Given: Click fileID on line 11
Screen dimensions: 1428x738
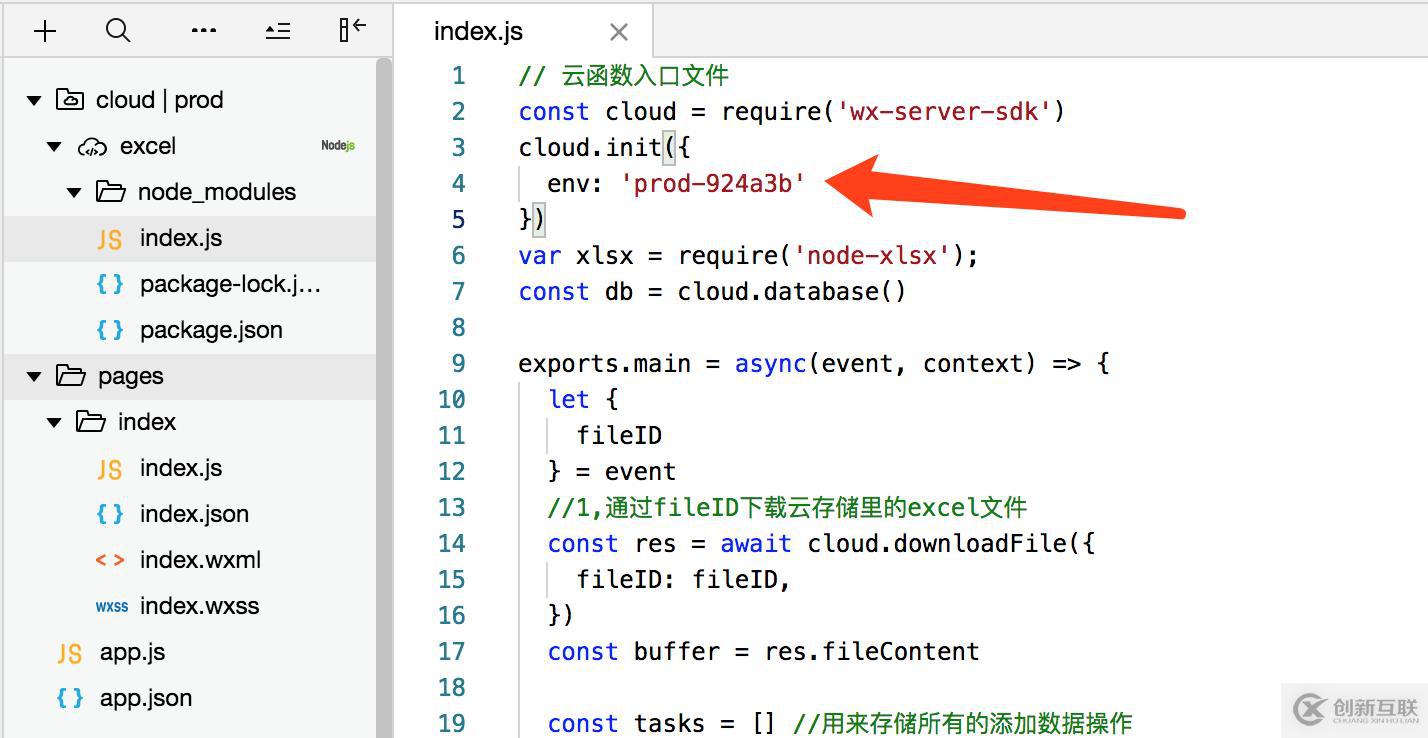Looking at the screenshot, I should click(619, 435).
